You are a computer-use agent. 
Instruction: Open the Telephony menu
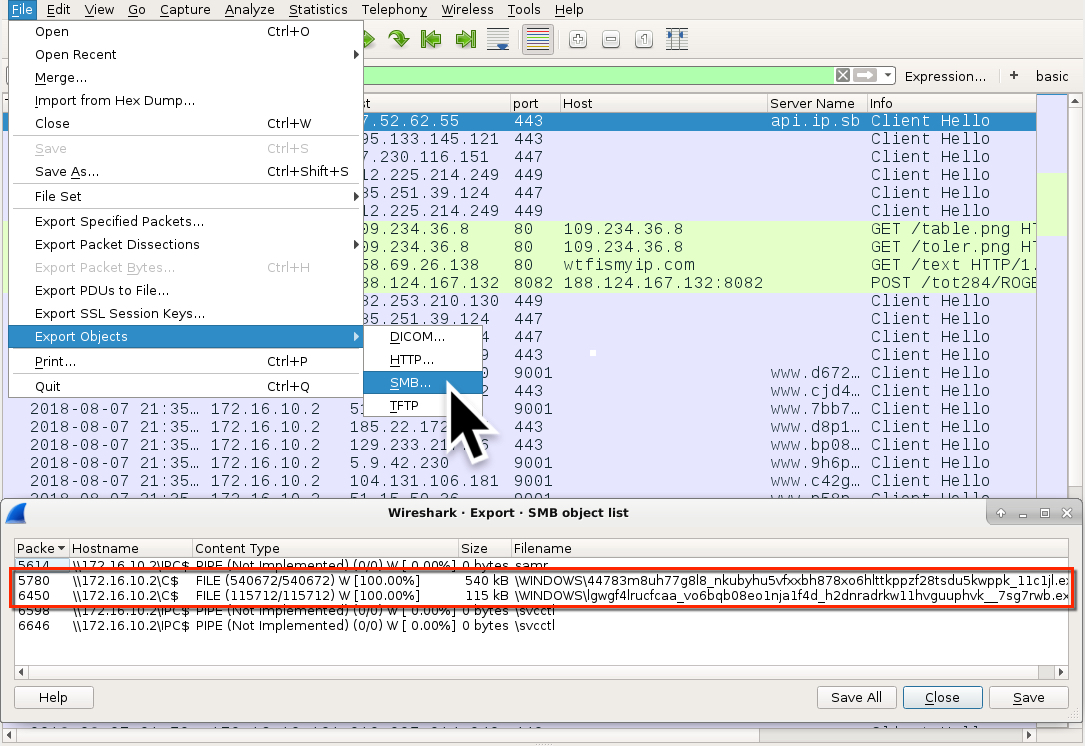394,10
